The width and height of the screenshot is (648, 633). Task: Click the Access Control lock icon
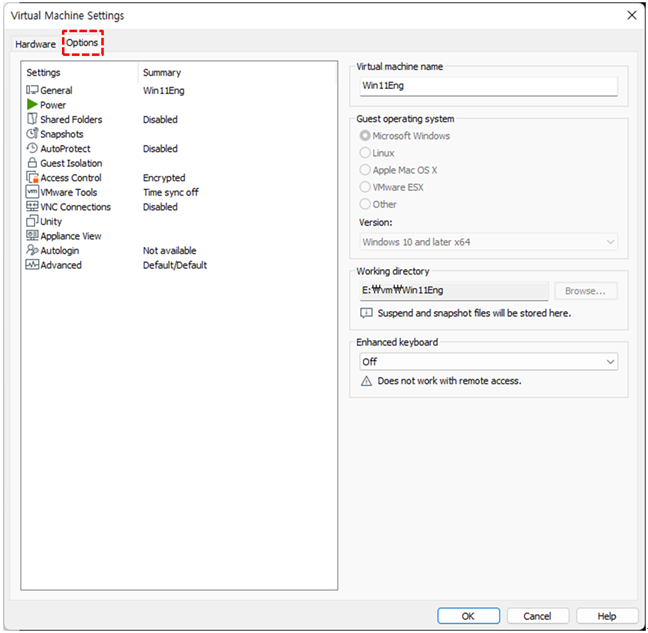tap(32, 177)
